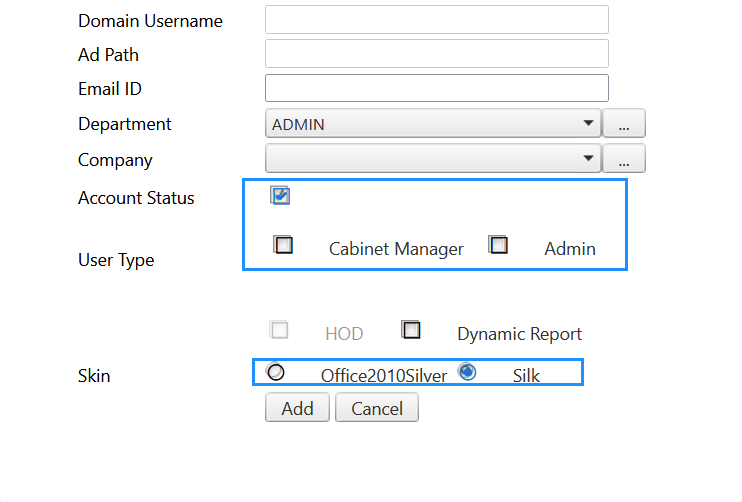Open the Company dropdown arrow
The height and width of the screenshot is (502, 742).
coord(587,159)
